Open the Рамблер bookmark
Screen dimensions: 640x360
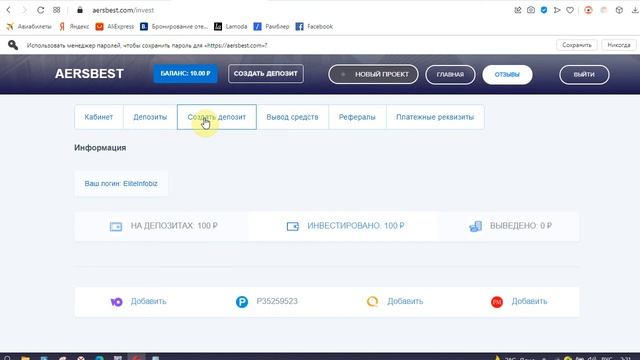(271, 27)
